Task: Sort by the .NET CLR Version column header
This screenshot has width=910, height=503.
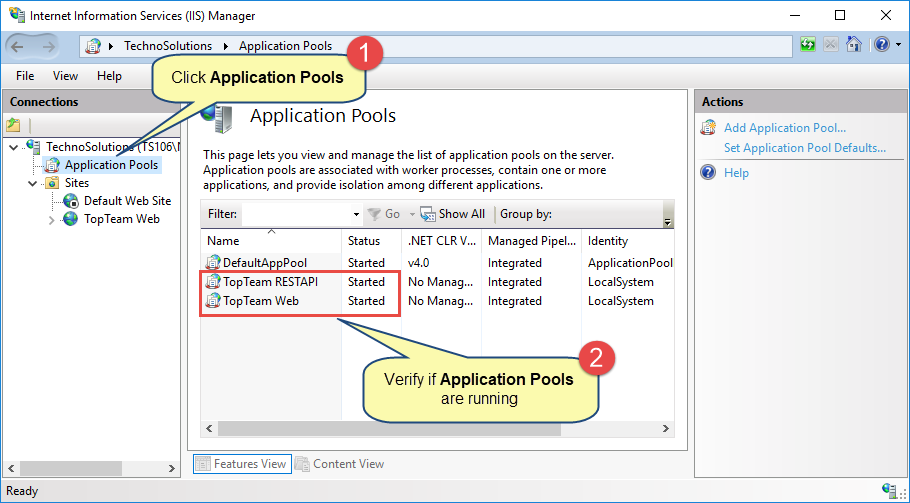Action: (x=442, y=241)
